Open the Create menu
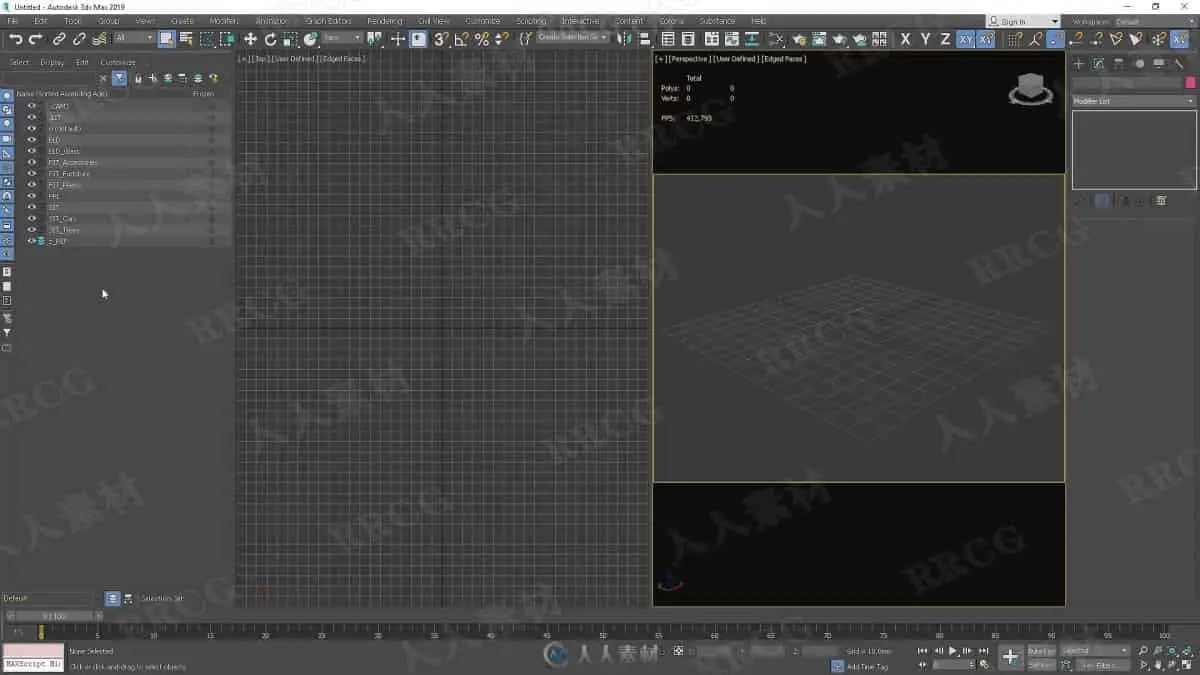Viewport: 1200px width, 675px height. click(182, 21)
